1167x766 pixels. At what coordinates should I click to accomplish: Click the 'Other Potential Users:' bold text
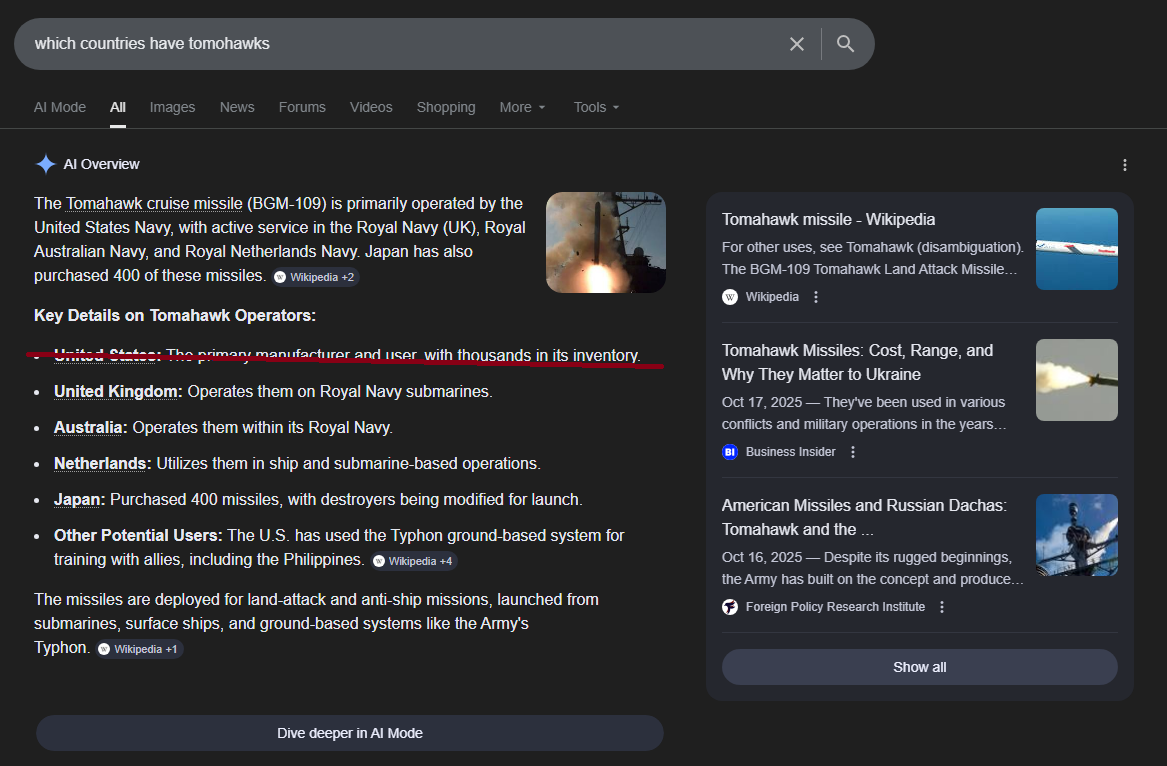[138, 536]
